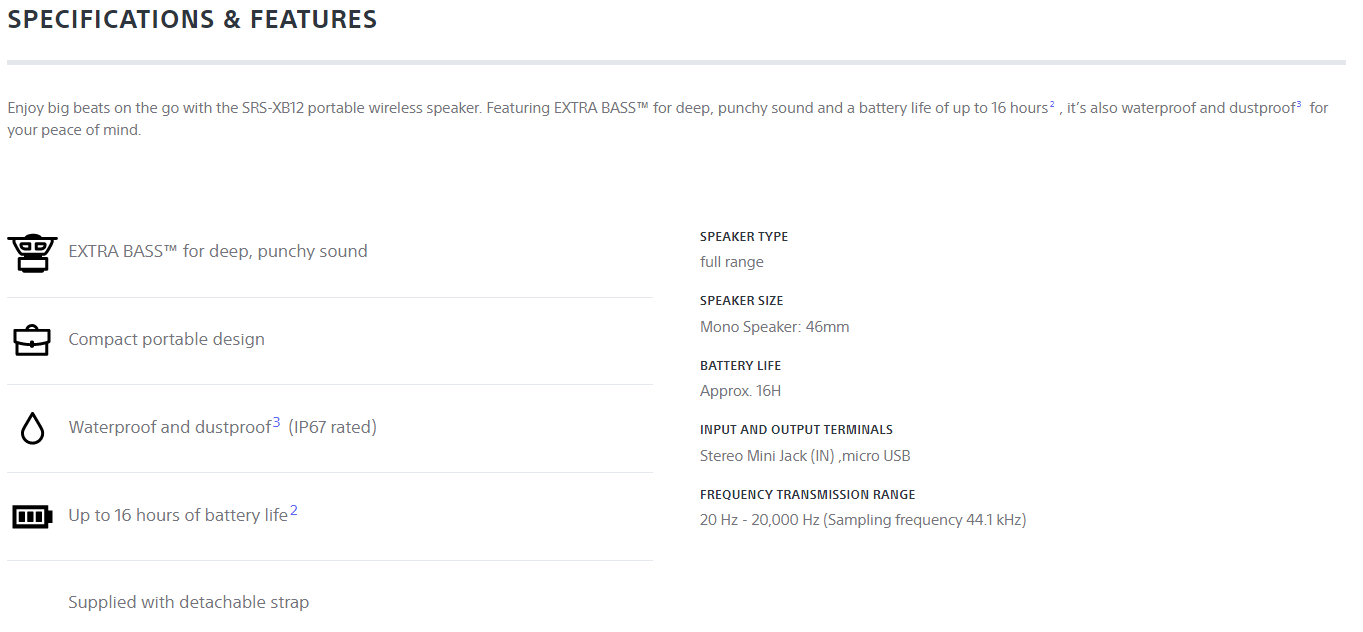Click the Mono Speaker: 46mm value
1363x632 pixels.
775,327
